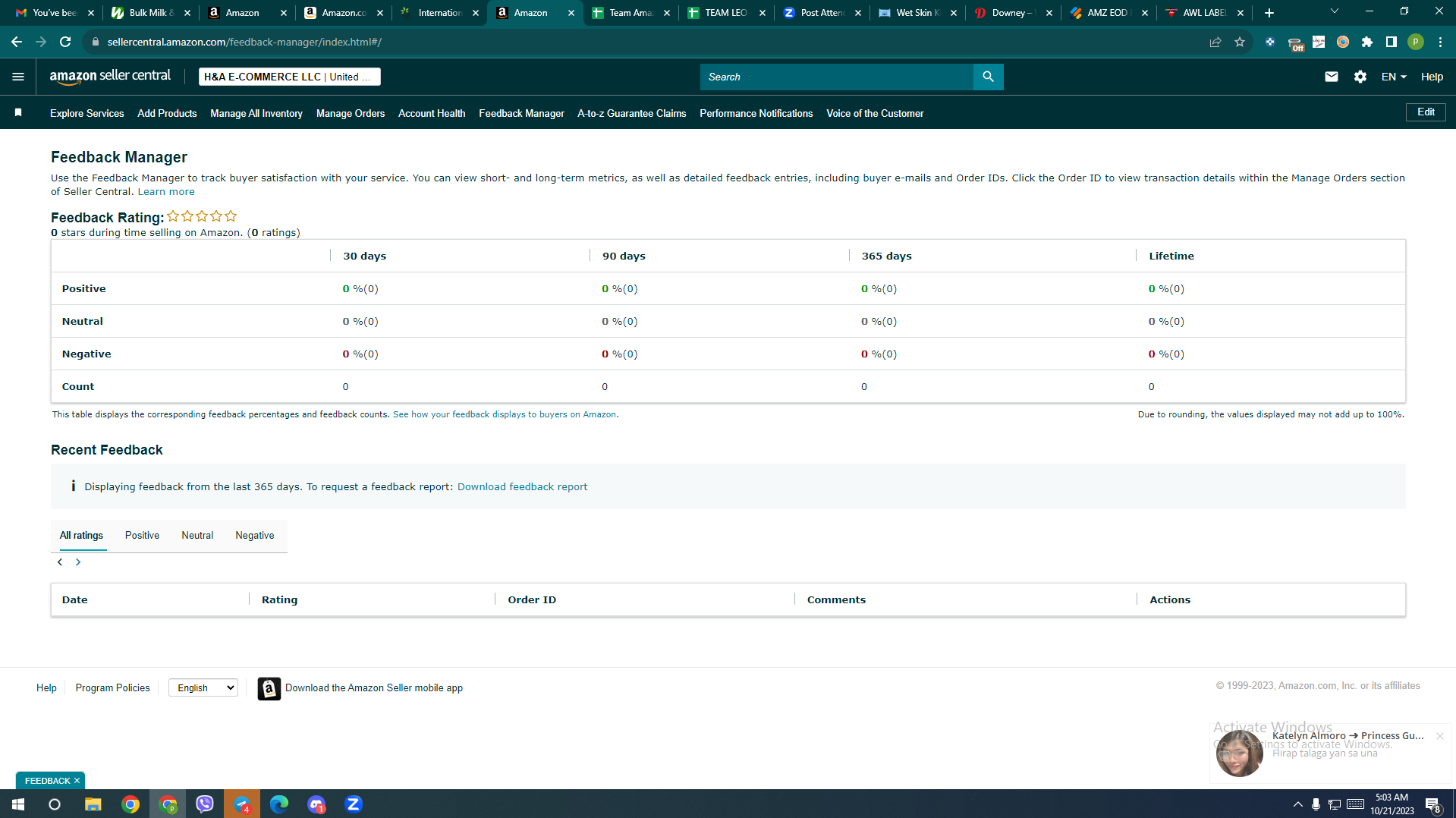This screenshot has width=1456, height=818.
Task: Open the Windows notification center
Action: pos(1433,805)
